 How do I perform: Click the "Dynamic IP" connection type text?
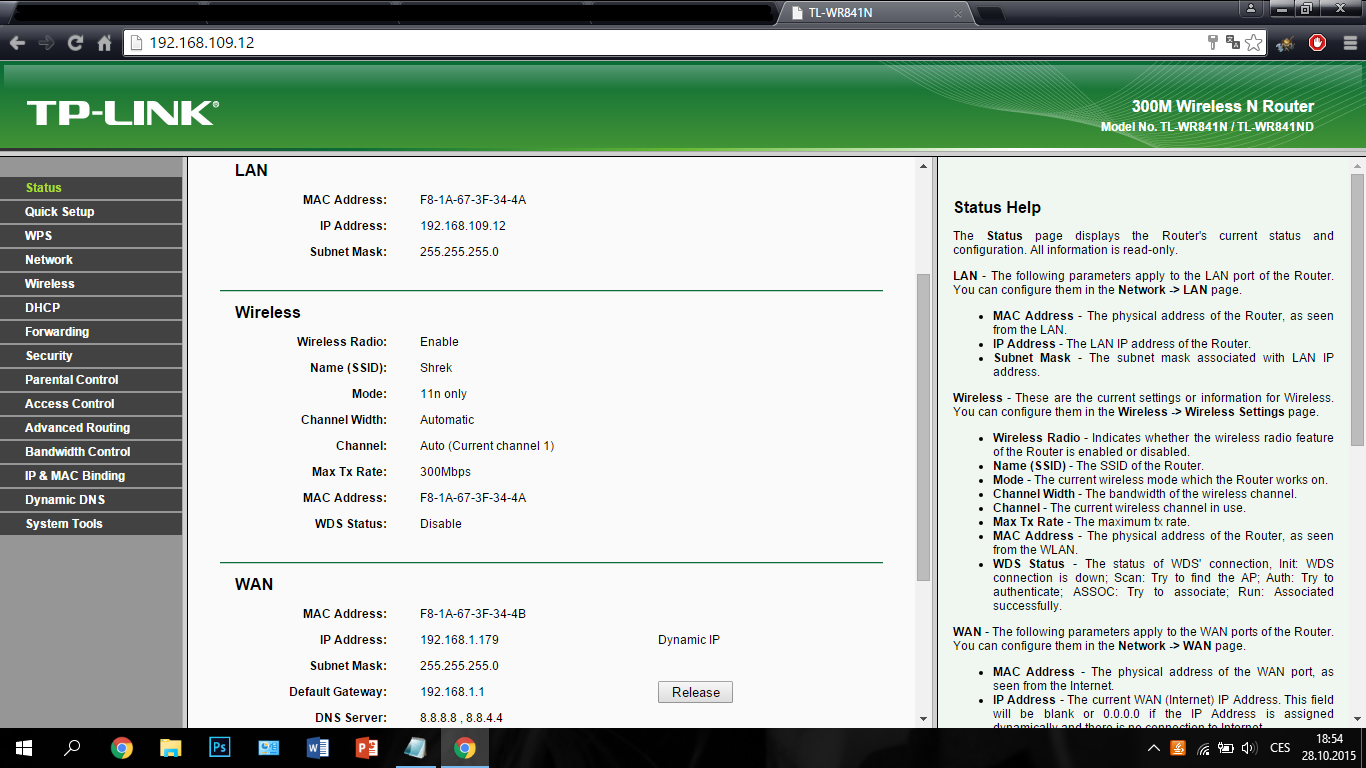(689, 640)
